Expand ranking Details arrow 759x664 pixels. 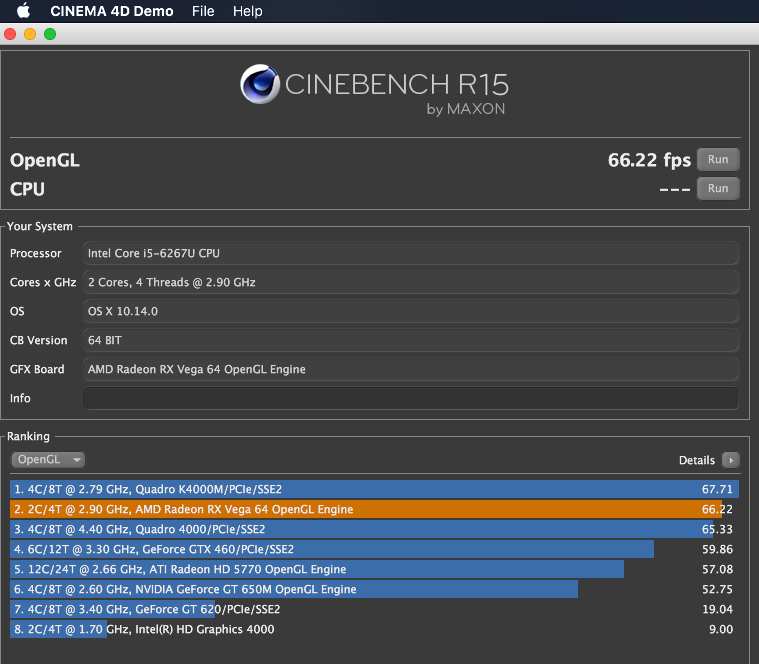(x=730, y=460)
